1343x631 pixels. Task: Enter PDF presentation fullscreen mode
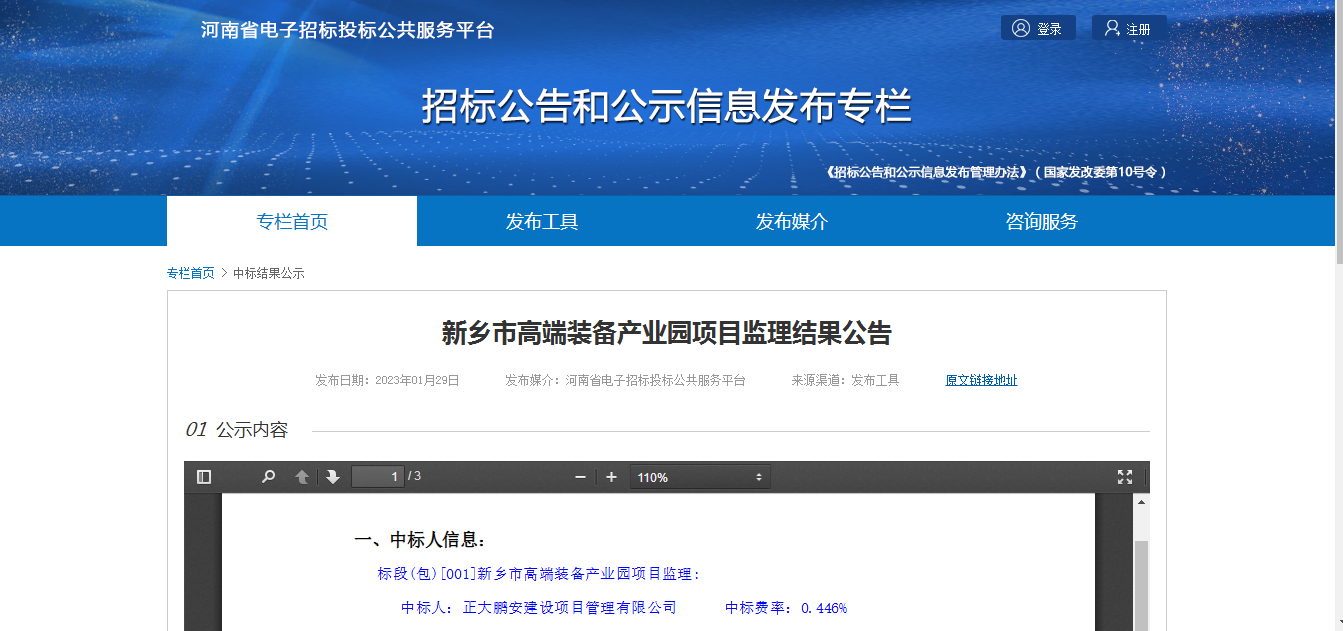(1125, 477)
